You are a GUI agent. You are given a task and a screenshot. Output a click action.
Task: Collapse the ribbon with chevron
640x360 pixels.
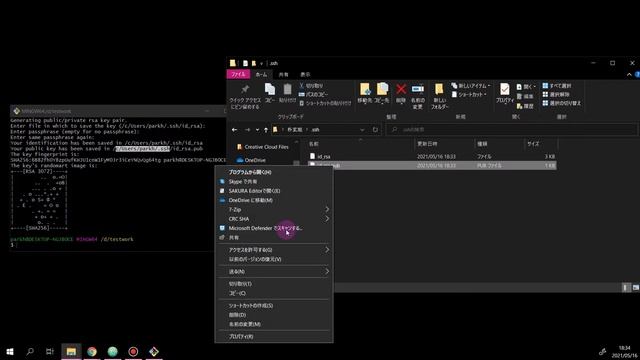629,75
